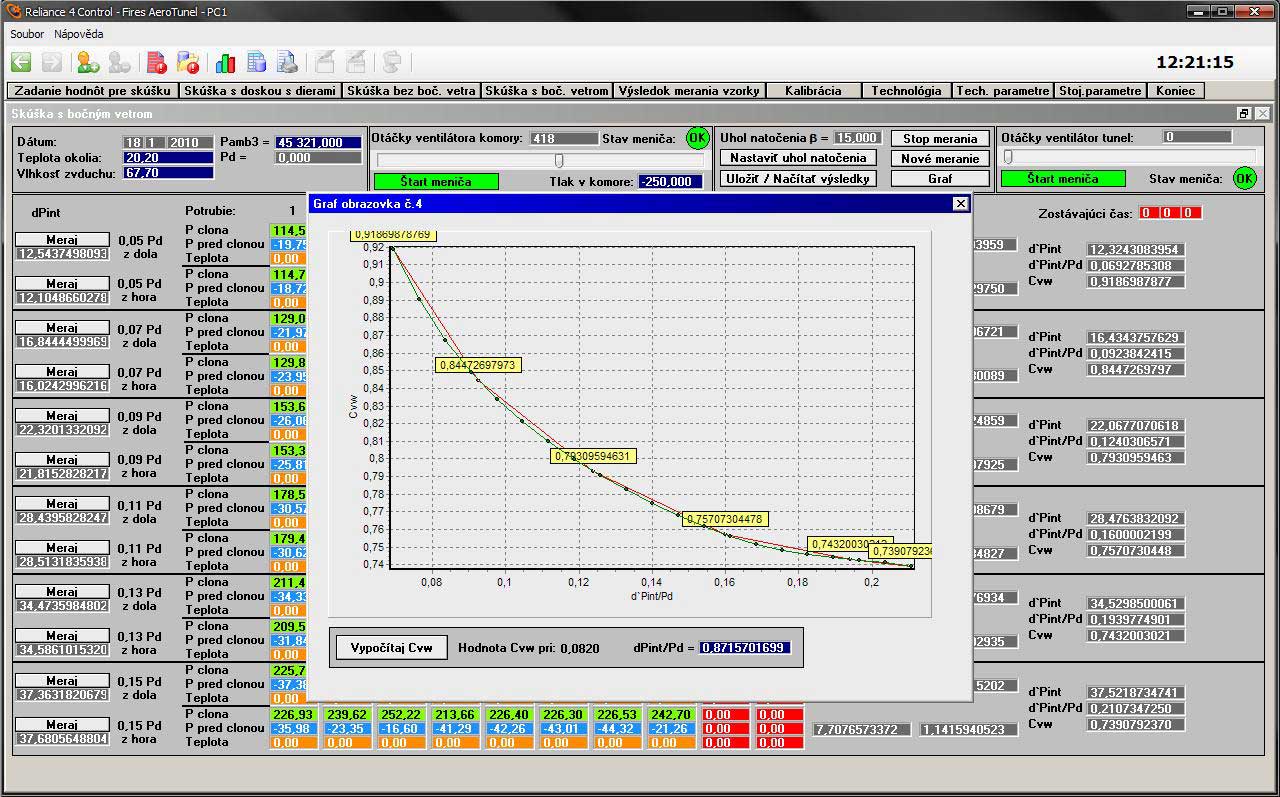Click the add user toolbar icon
The image size is (1280, 797).
[88, 63]
